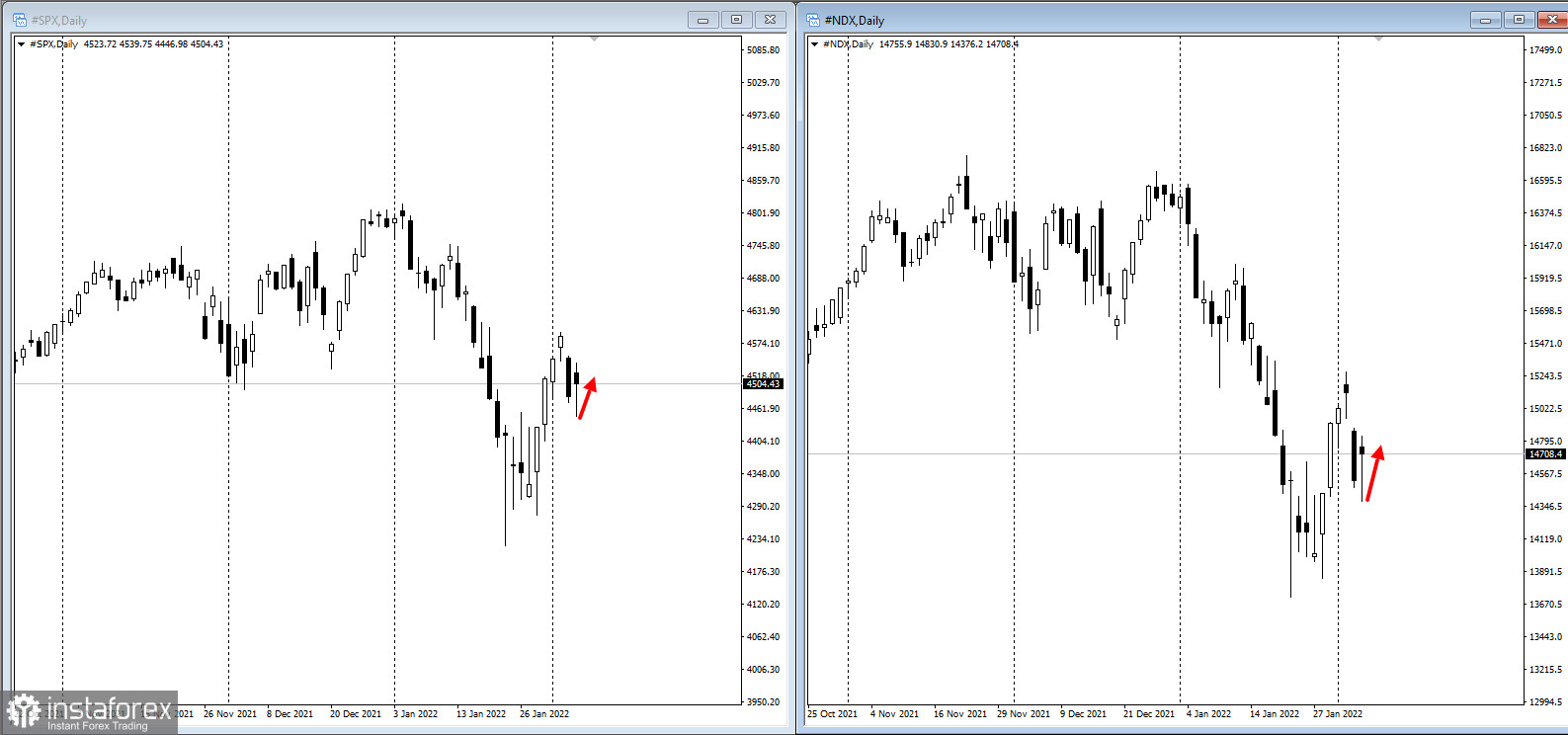Click the chart shift triangle in NDX chart

coord(1378,39)
